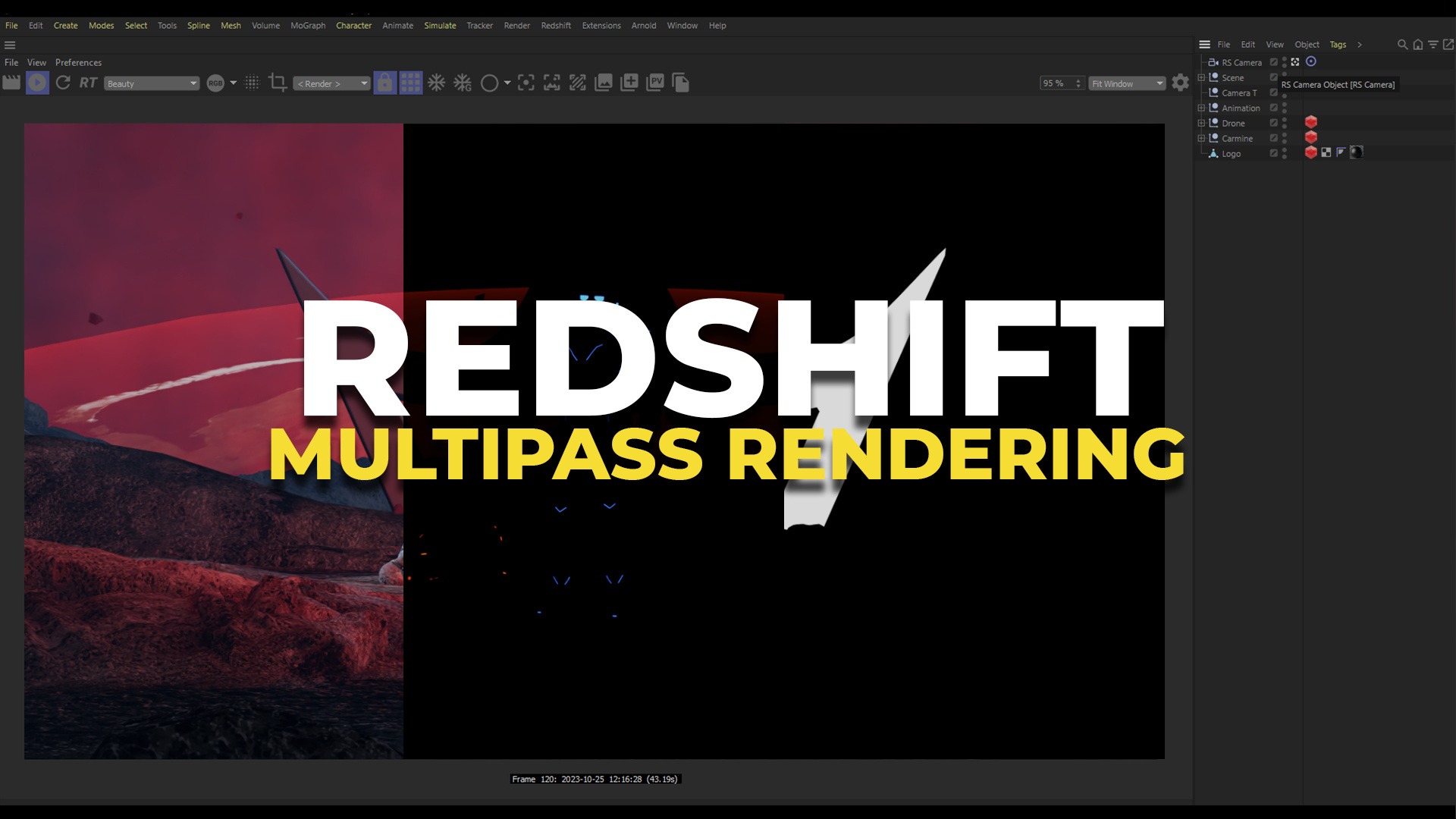
Task: Toggle the Carmine layer enable checkbox
Action: pyautogui.click(x=1274, y=138)
